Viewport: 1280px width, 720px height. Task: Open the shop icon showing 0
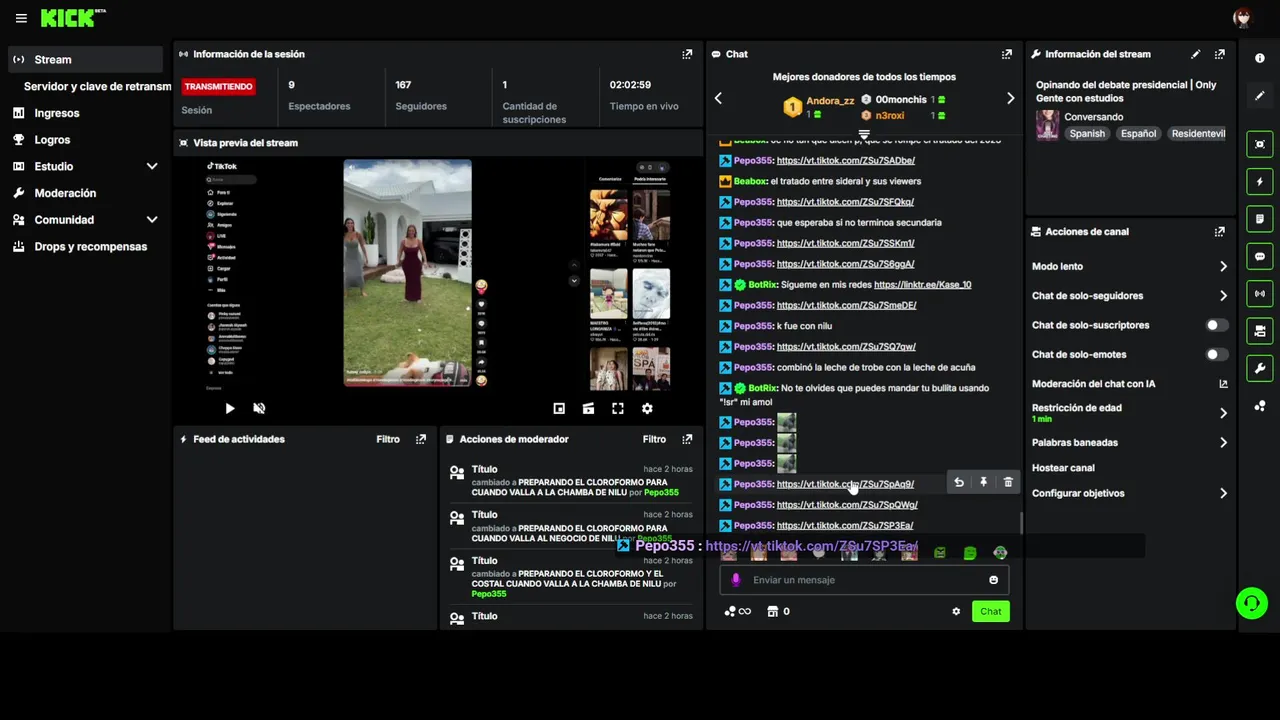(x=777, y=611)
